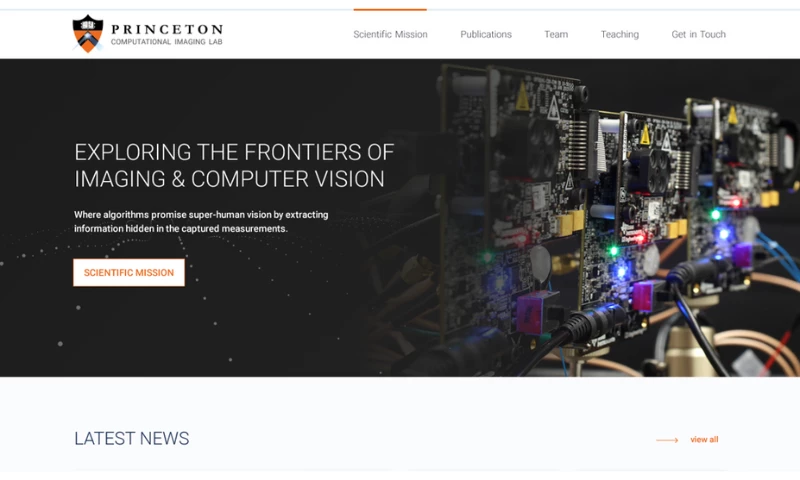Select Teaching in the top menu
Viewport: 800px width, 480px height.
pos(619,34)
